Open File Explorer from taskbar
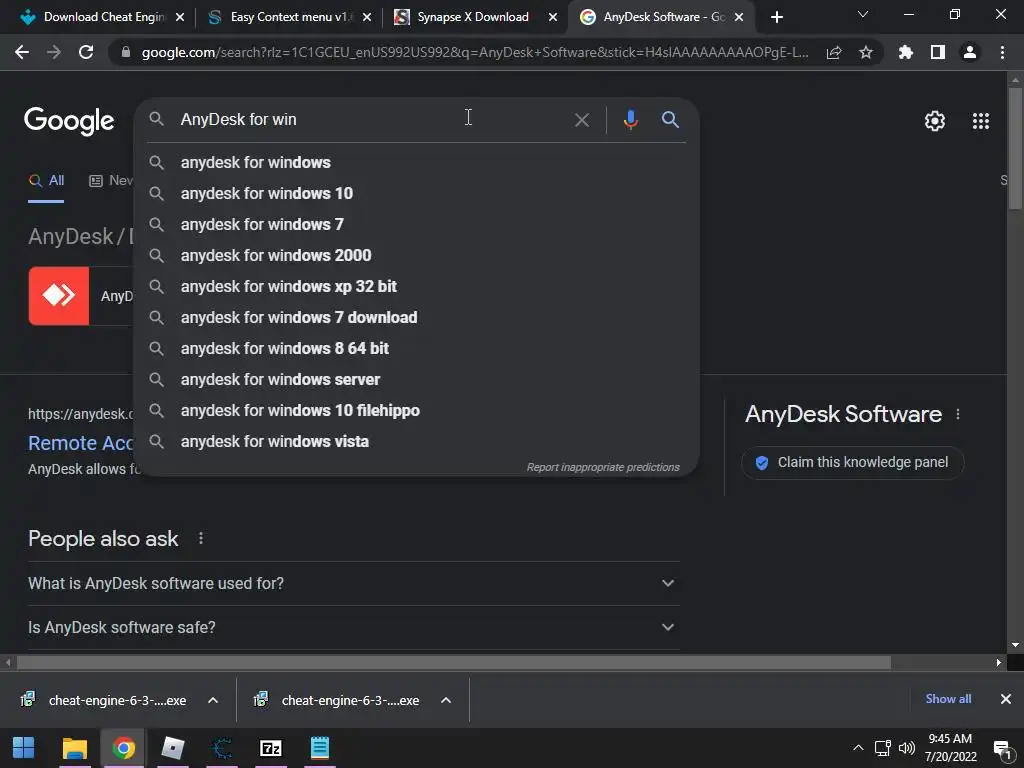Image resolution: width=1024 pixels, height=768 pixels. pos(74,748)
